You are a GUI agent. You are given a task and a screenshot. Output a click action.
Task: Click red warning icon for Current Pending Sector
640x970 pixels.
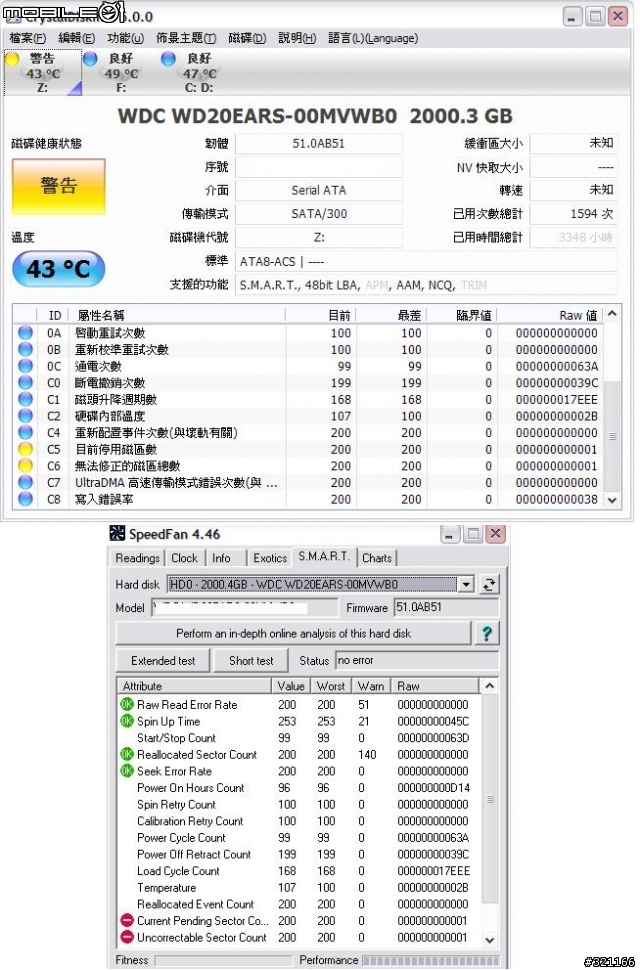[x=127, y=921]
